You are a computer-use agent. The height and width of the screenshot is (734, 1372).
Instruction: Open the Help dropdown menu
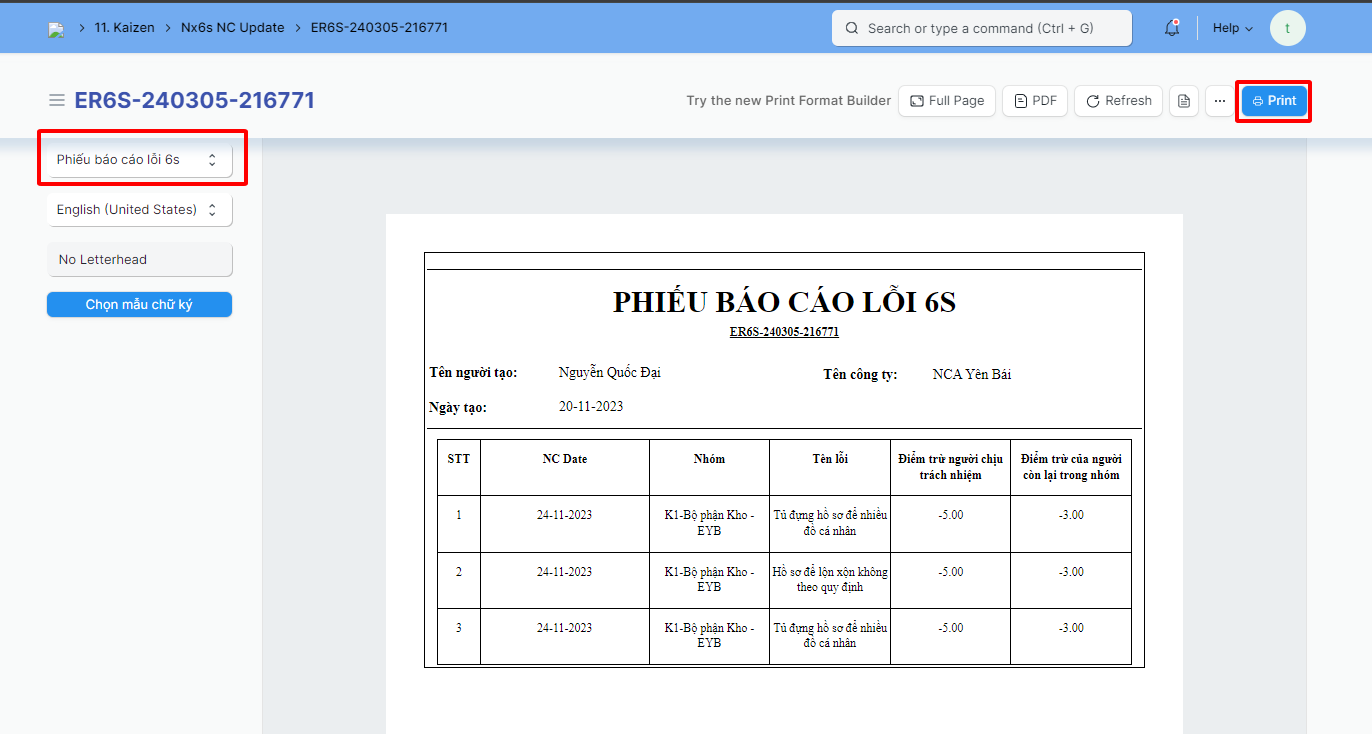(1232, 29)
